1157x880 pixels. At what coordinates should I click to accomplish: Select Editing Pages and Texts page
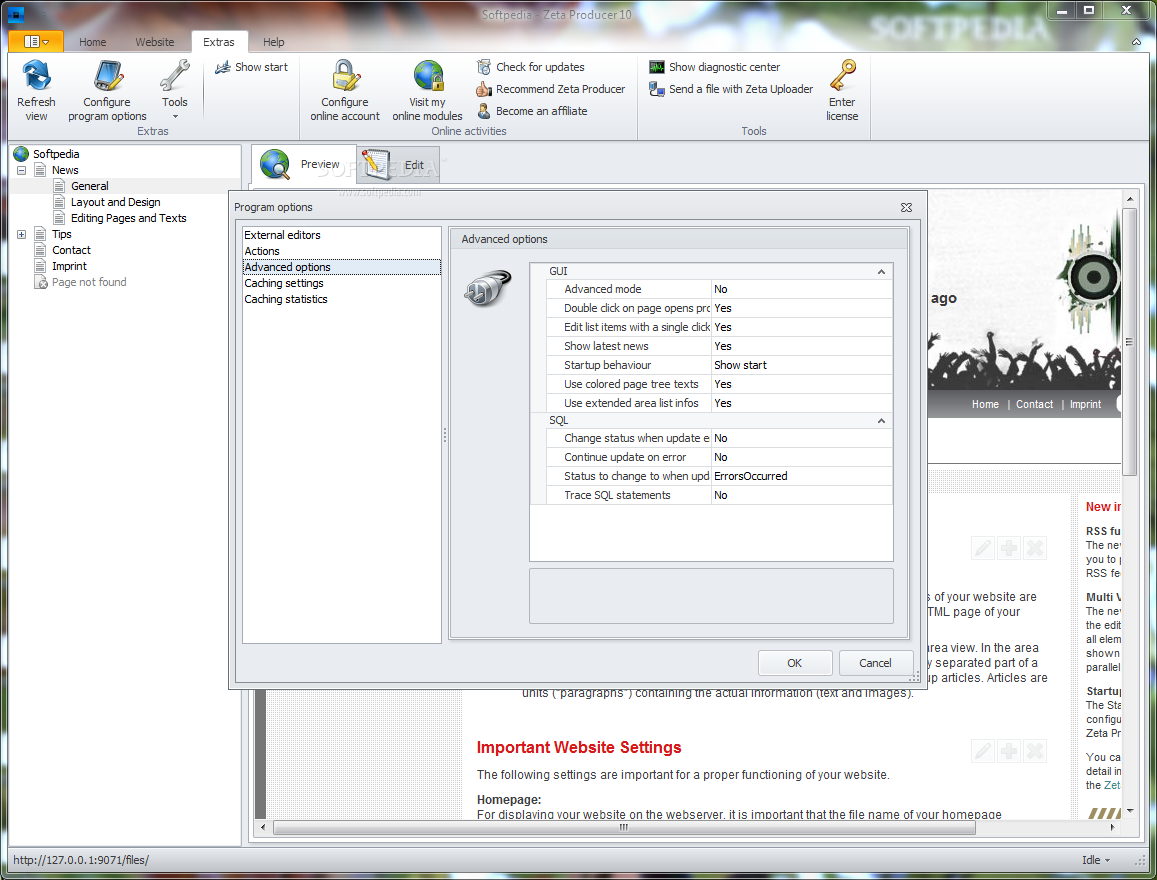tap(128, 218)
